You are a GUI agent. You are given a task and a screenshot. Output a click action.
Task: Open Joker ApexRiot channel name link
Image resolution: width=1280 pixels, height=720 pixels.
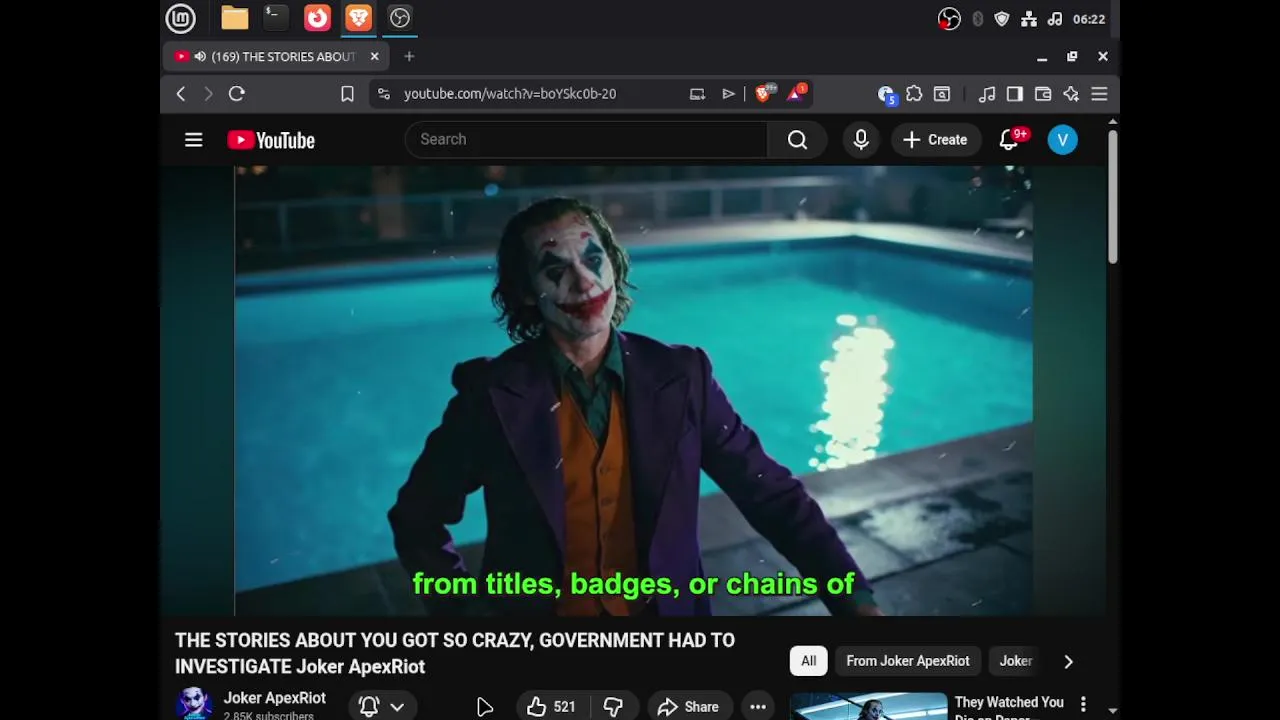coord(275,698)
